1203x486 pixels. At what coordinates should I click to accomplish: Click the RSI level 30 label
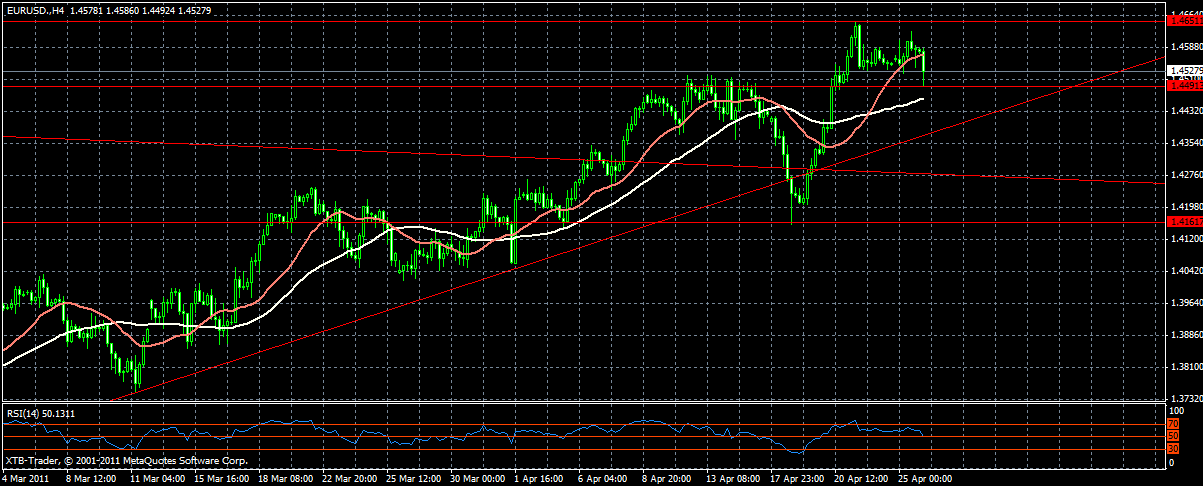[x=1174, y=449]
